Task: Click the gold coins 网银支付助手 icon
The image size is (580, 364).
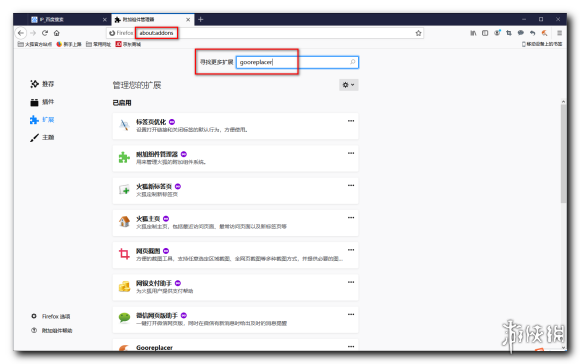Action: (x=124, y=287)
